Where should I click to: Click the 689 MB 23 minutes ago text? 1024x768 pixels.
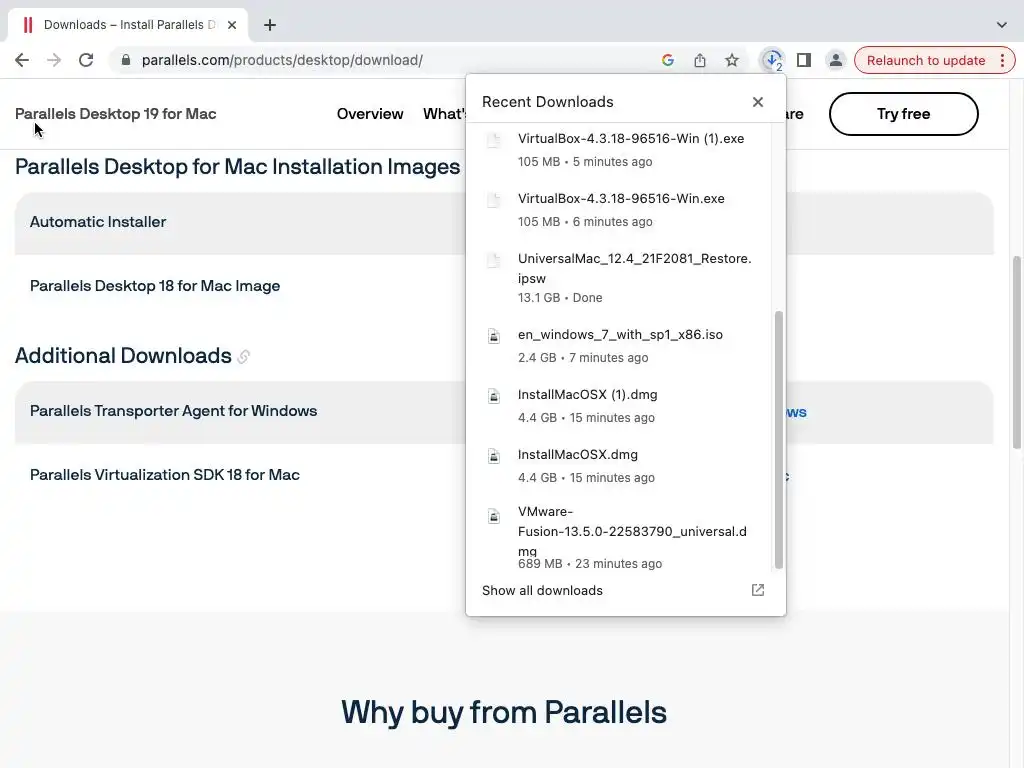click(590, 564)
